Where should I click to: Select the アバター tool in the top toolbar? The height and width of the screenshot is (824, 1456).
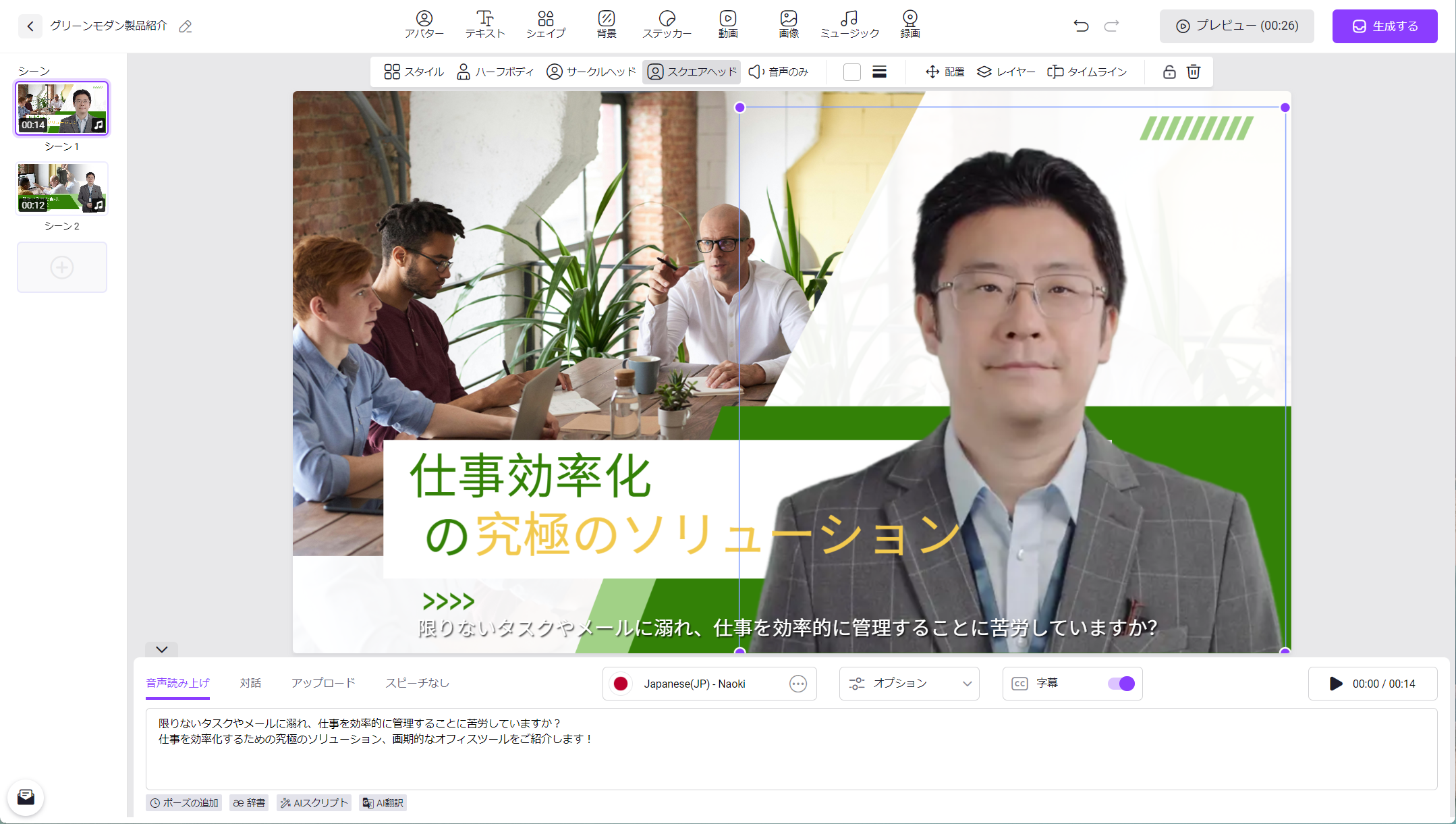424,24
